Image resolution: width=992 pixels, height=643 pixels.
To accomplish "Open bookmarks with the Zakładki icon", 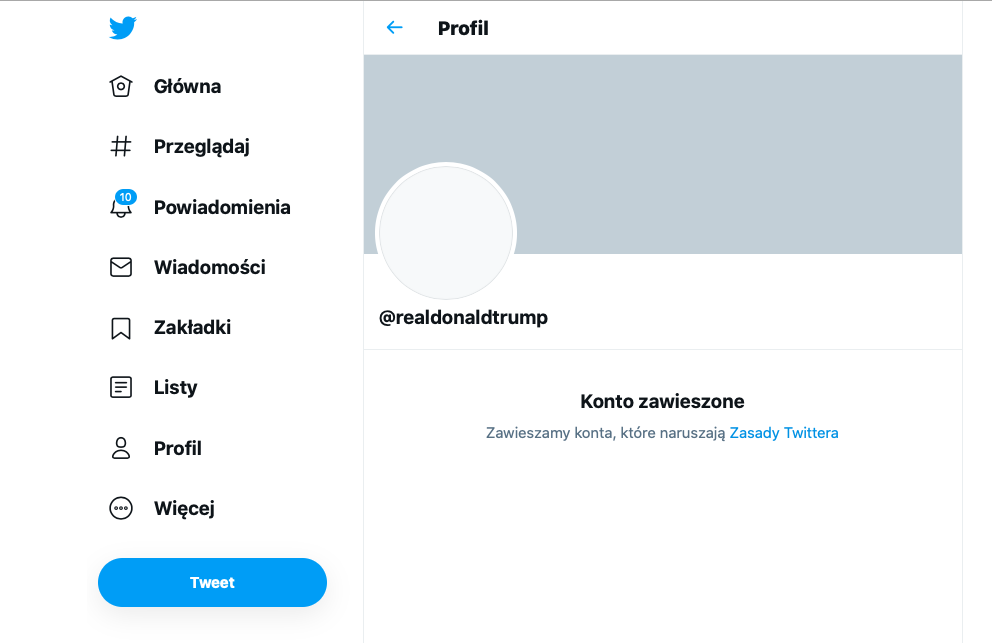I will (x=121, y=328).
